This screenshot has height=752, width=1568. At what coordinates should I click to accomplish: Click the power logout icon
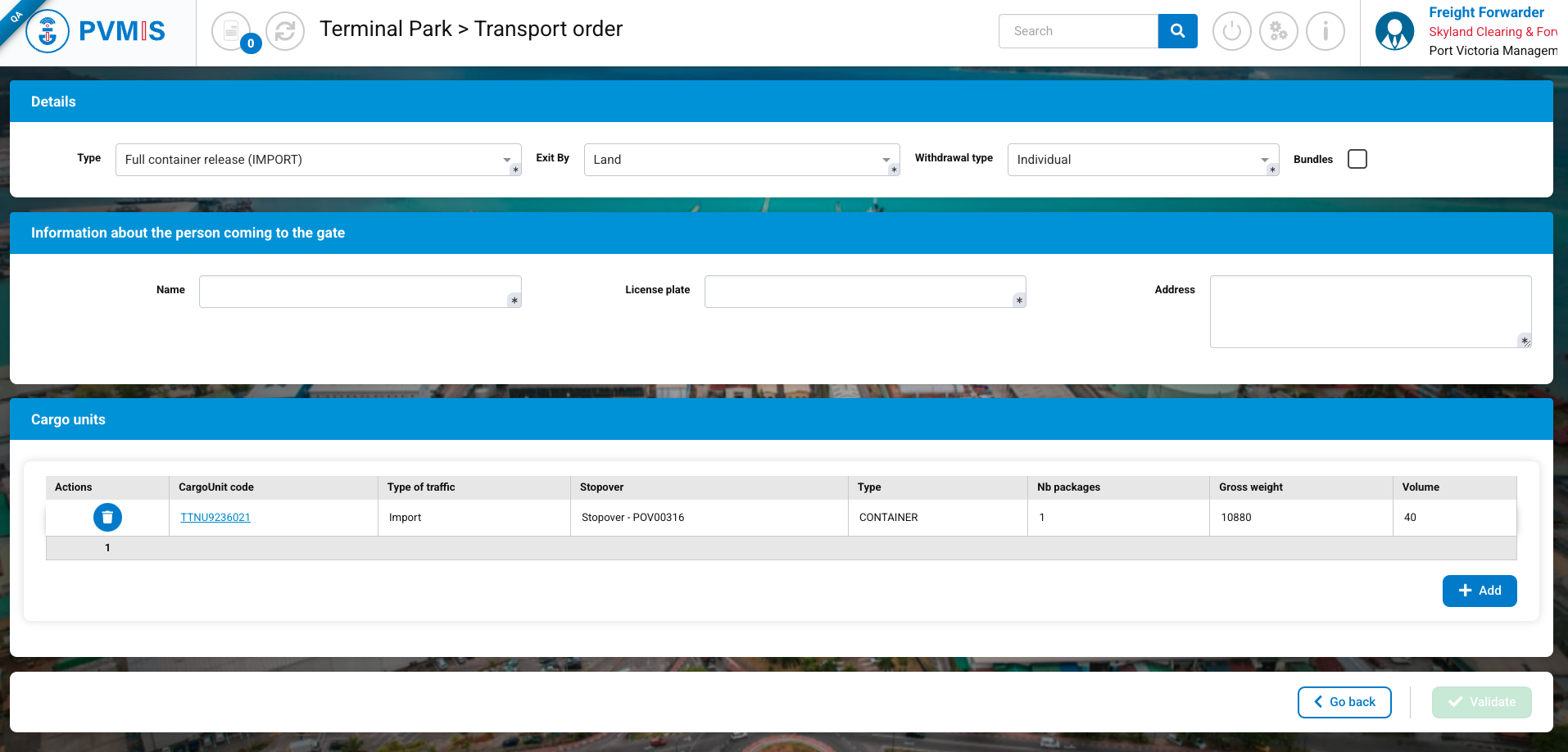pos(1231,31)
